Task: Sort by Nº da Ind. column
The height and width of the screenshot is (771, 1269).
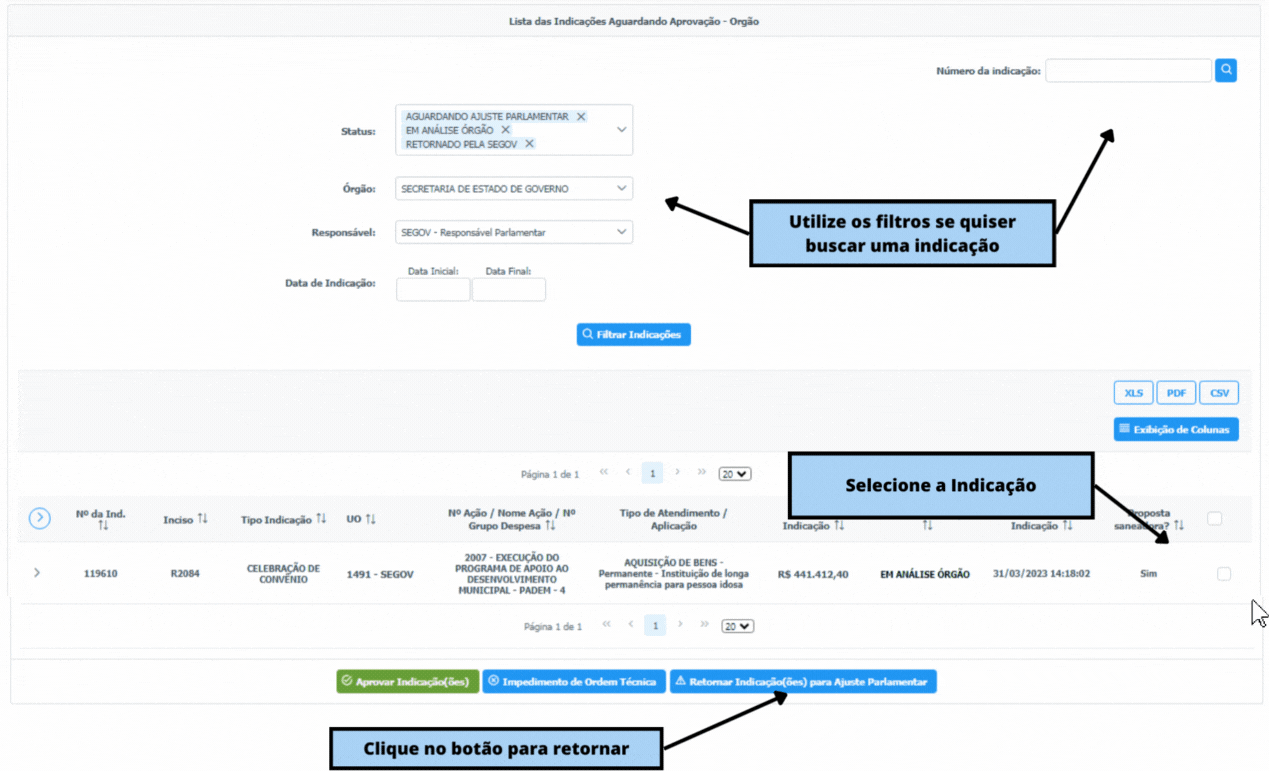Action: point(101,525)
